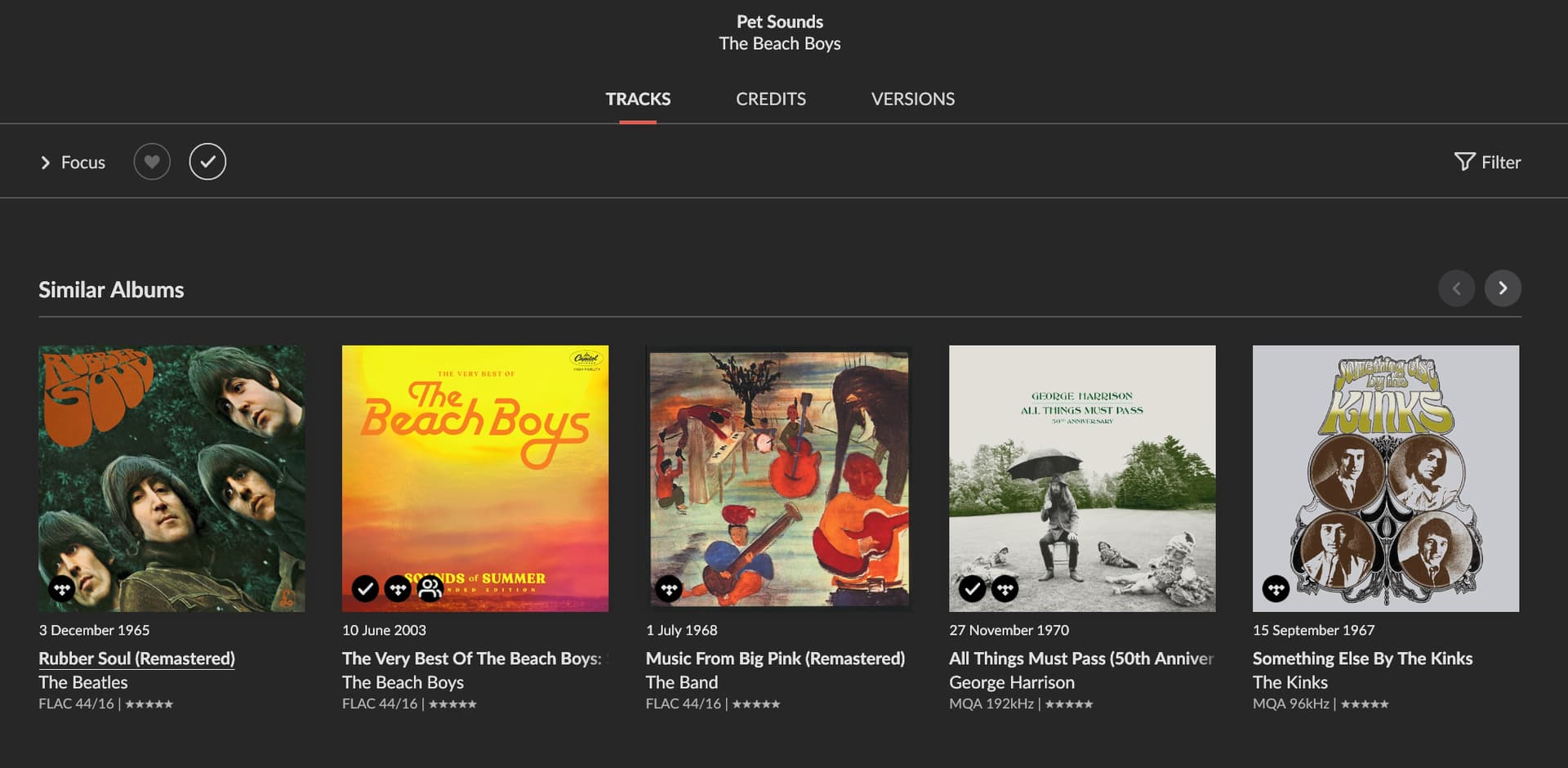Click date 10 June 2003
Screen dimensions: 1568x768
[384, 631]
